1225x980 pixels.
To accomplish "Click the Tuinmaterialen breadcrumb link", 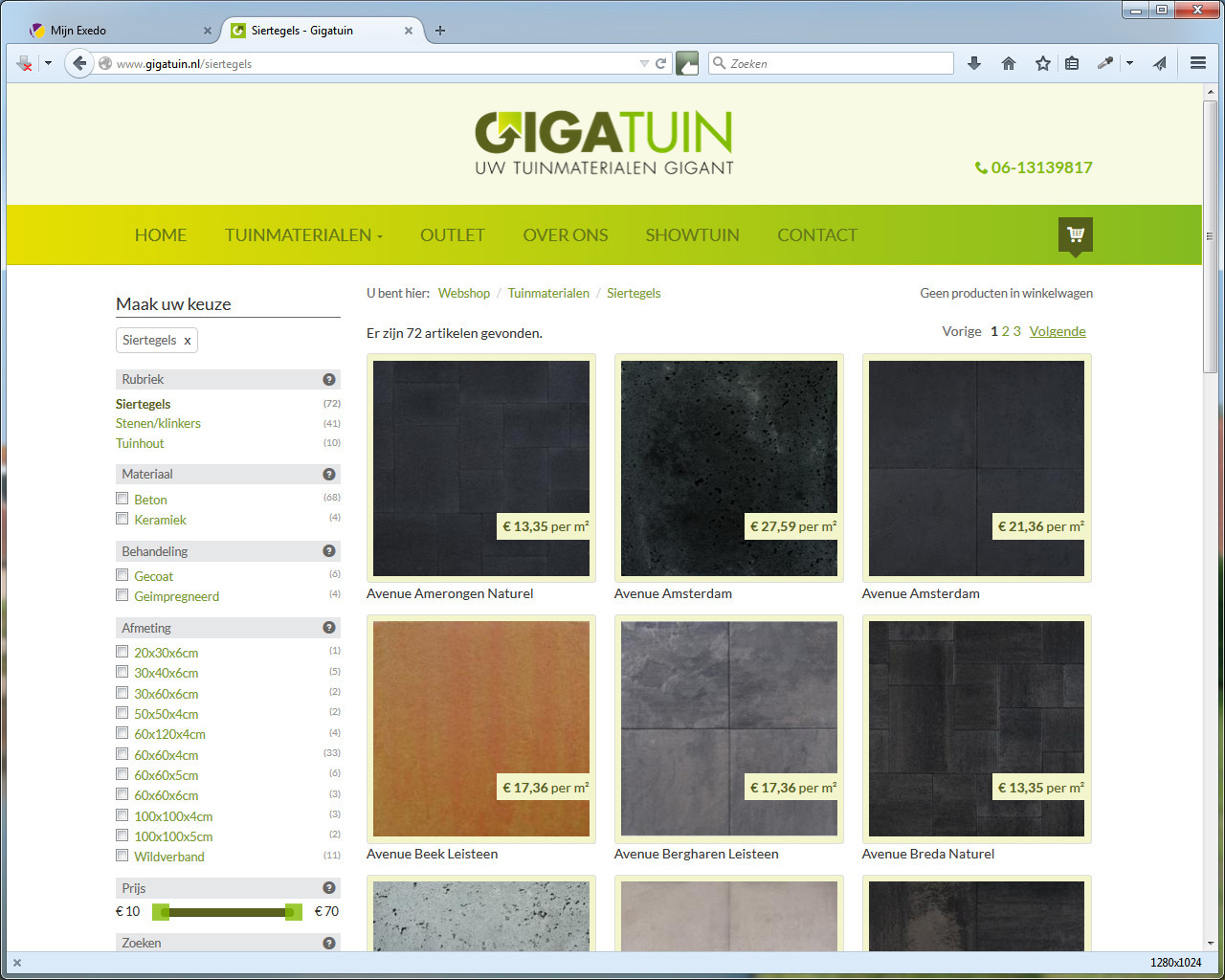I will 548,293.
